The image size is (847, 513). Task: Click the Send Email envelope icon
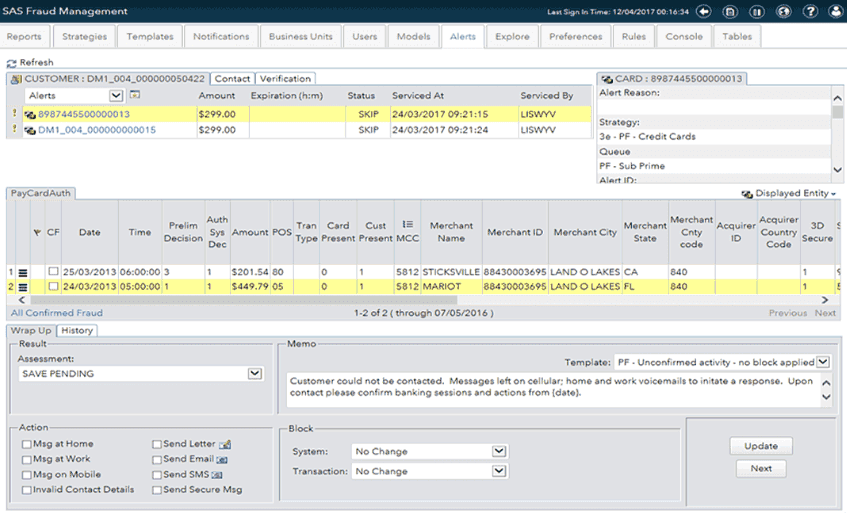pos(221,460)
